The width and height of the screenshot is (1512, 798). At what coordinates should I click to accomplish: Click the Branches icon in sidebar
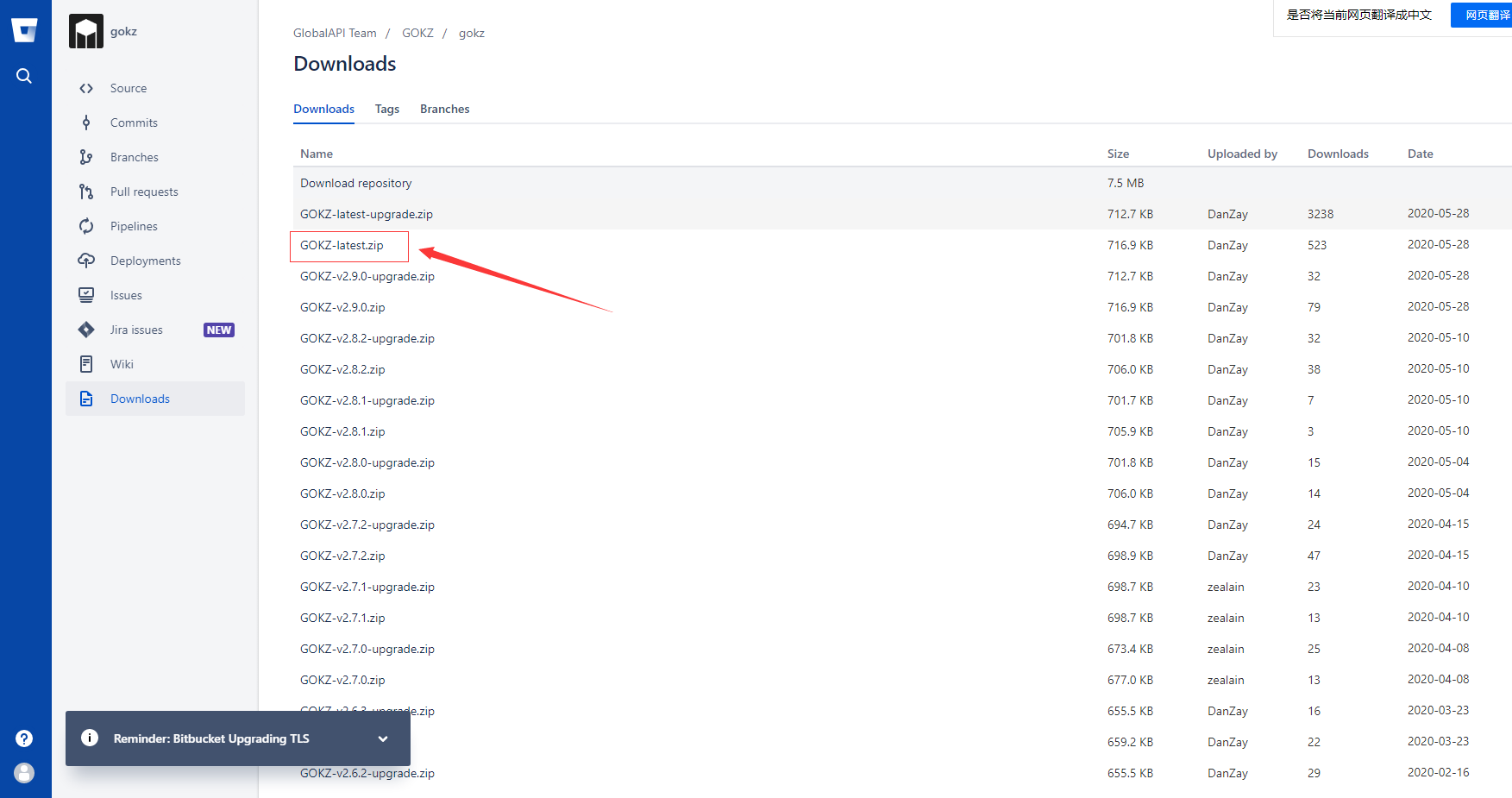point(86,157)
